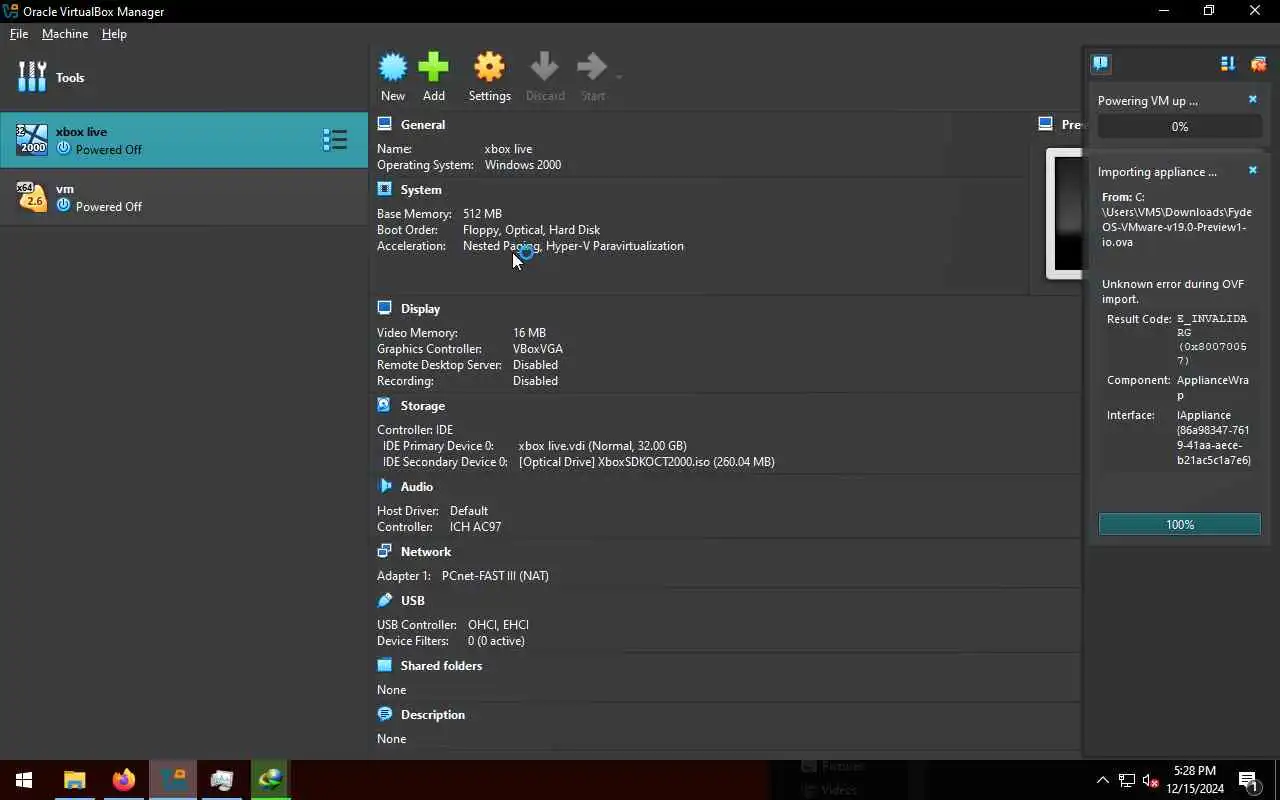Screen dimensions: 1280x800
Task: Click the VM preview thumbnail
Action: [x=1064, y=213]
